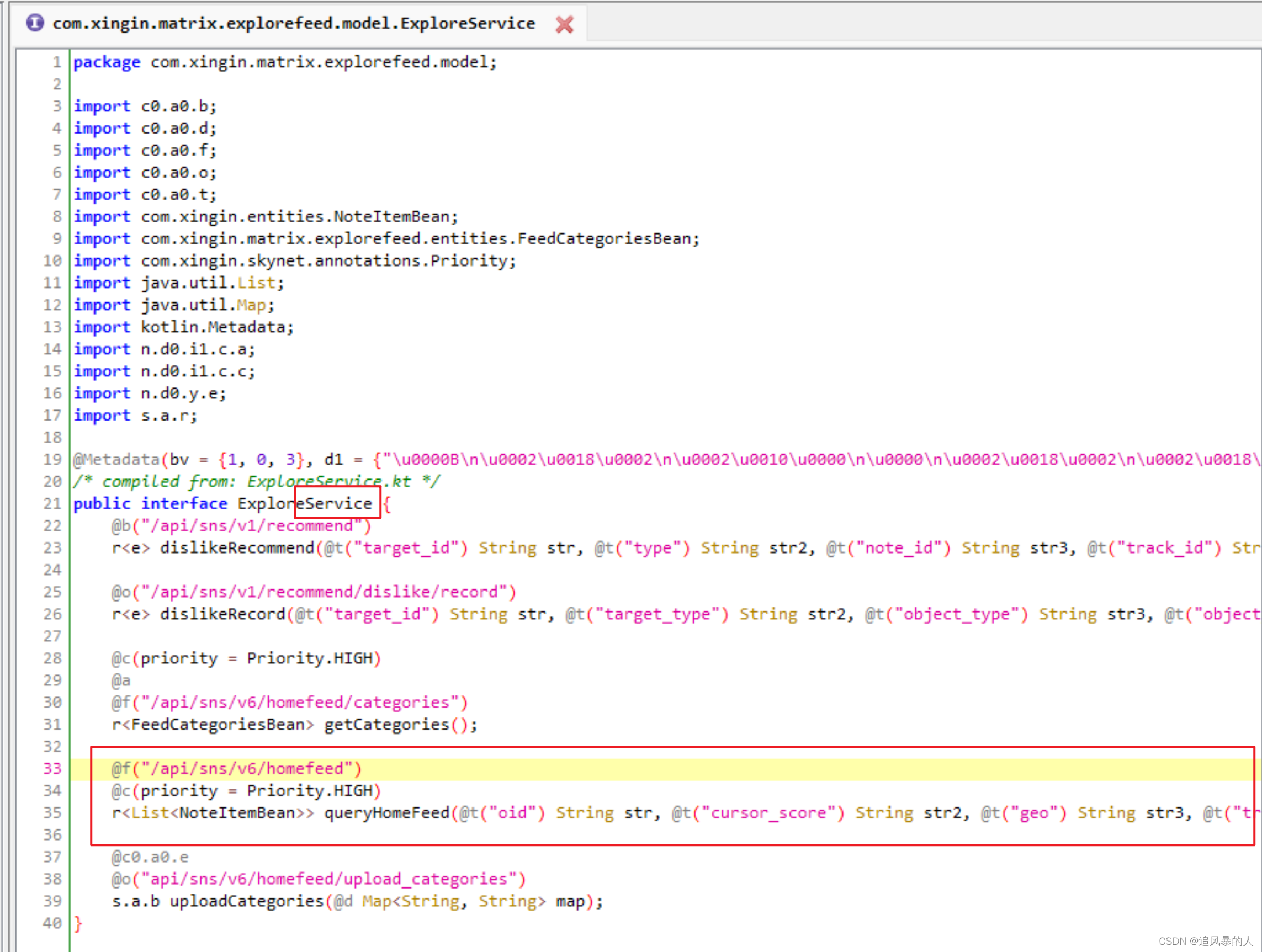This screenshot has width=1262, height=952.
Task: Click import n.d0.i1.c.c on line 15
Action: 165,371
